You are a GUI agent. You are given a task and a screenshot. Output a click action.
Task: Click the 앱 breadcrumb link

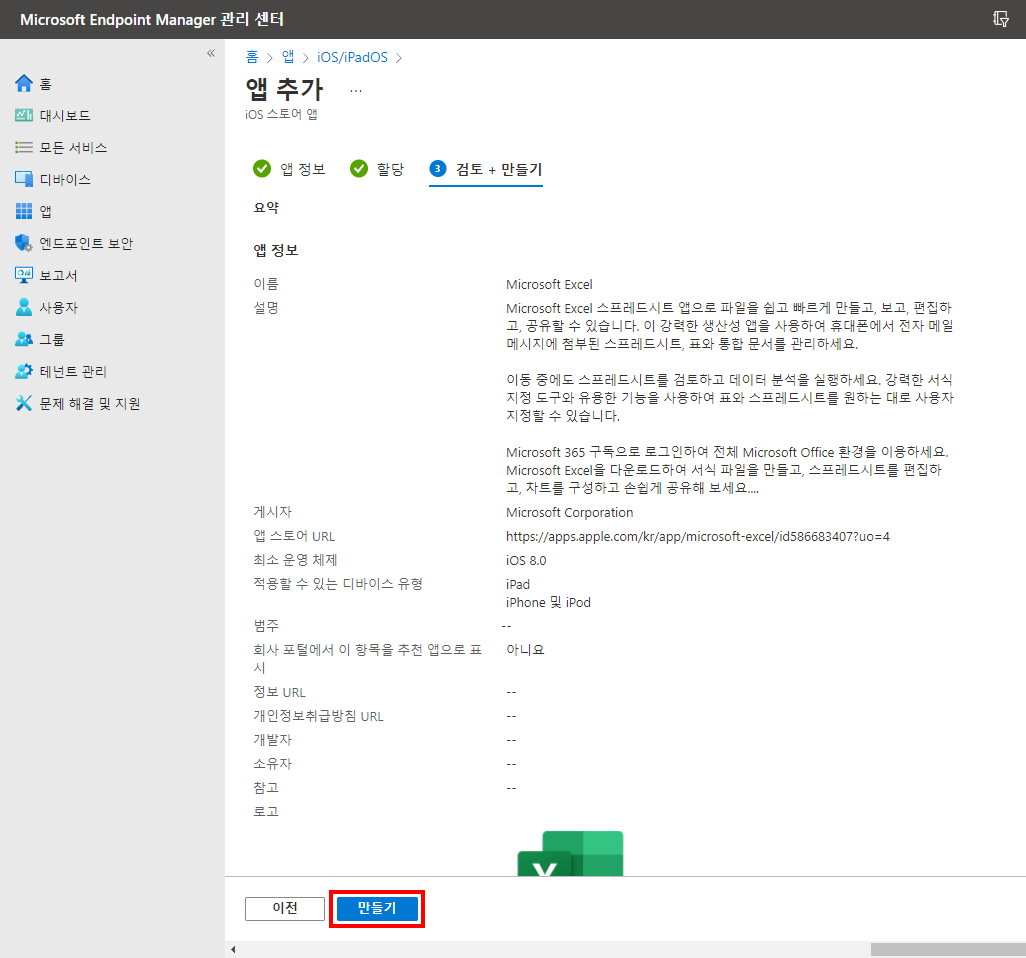tap(288, 57)
